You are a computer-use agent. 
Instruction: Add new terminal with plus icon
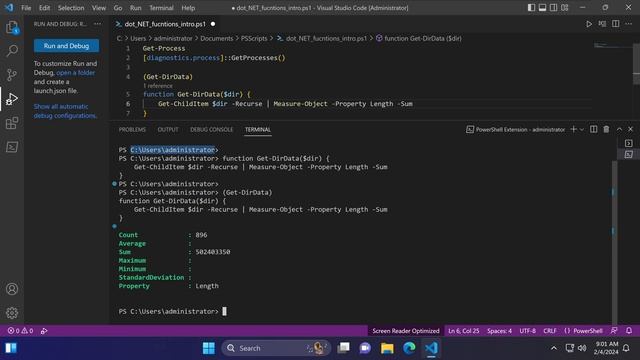tap(573, 129)
